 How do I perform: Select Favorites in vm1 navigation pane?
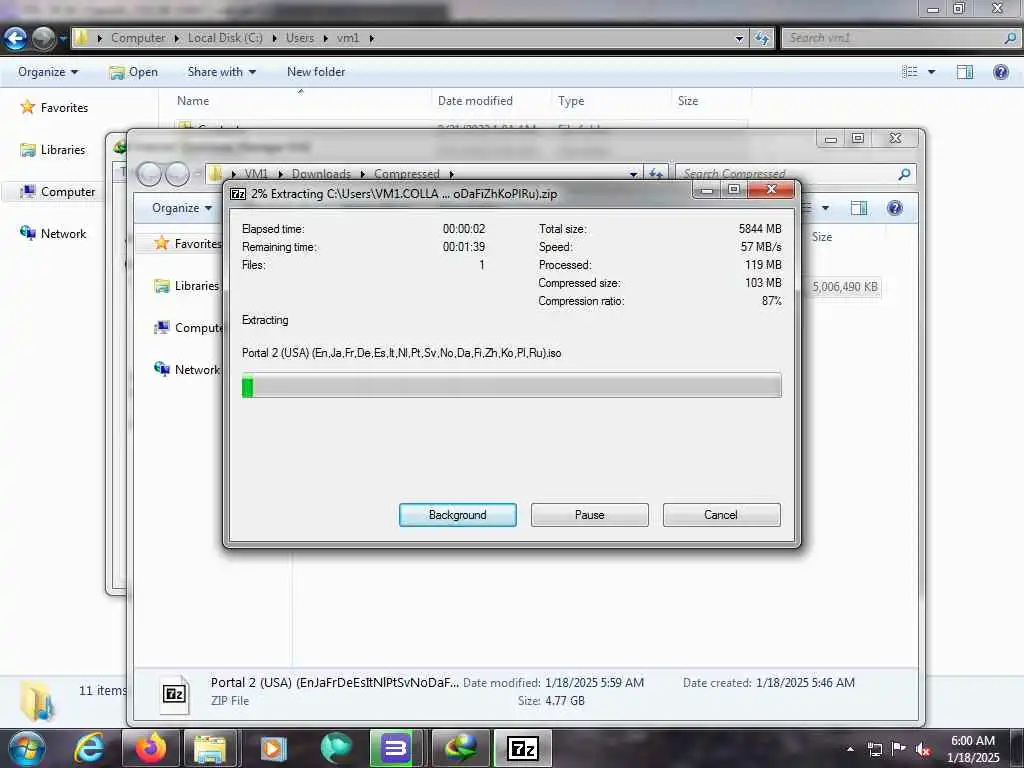tap(64, 108)
